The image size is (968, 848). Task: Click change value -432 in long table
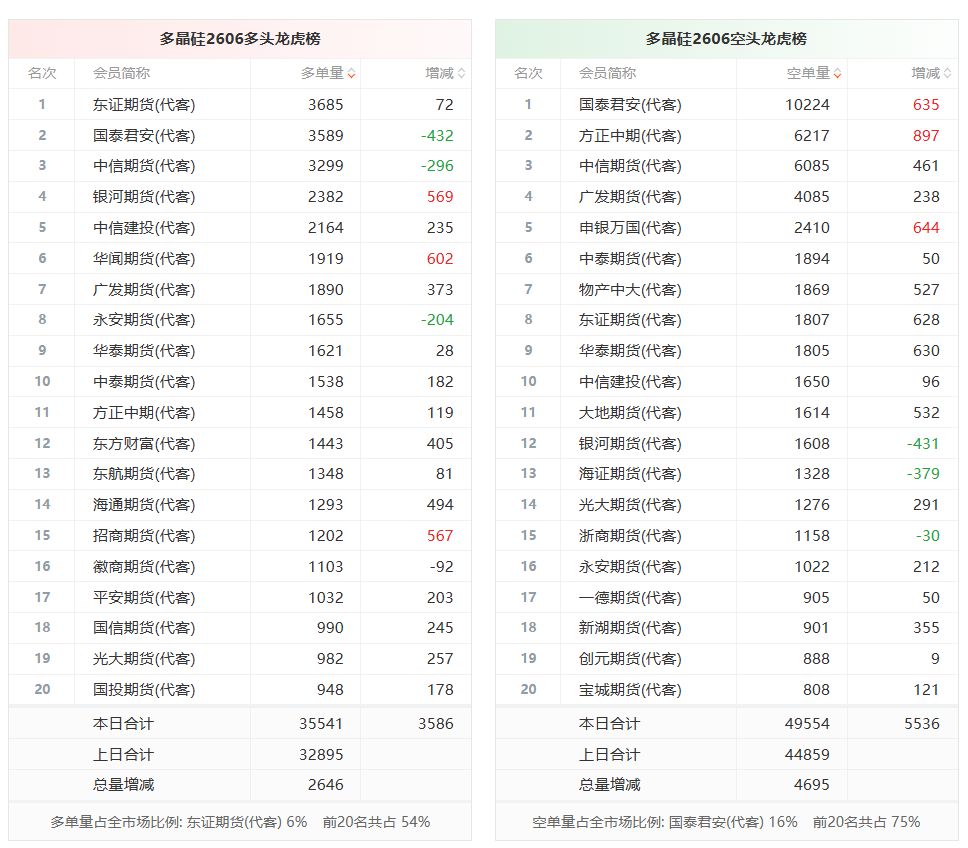437,135
